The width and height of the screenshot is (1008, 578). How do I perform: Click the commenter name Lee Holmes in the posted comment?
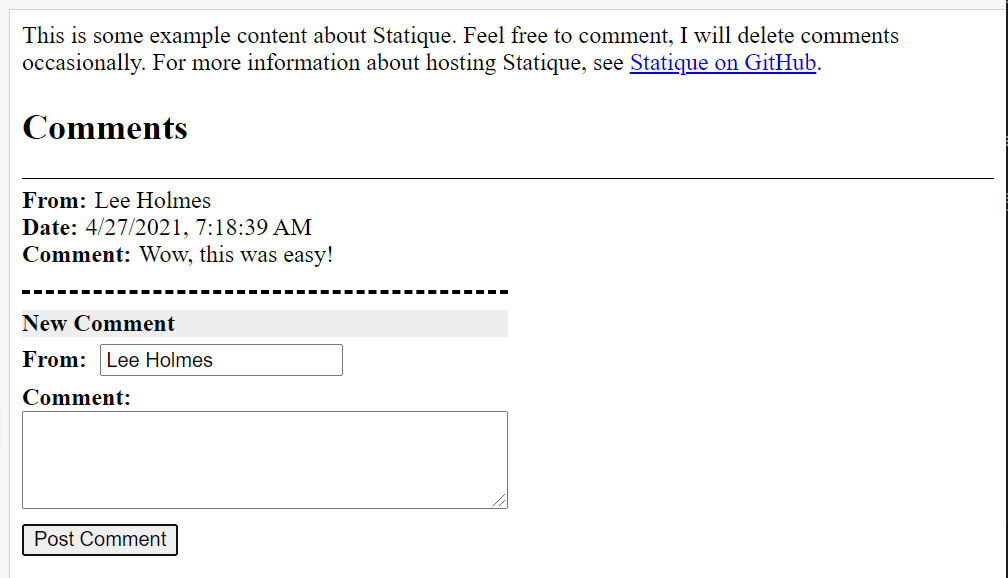point(152,201)
